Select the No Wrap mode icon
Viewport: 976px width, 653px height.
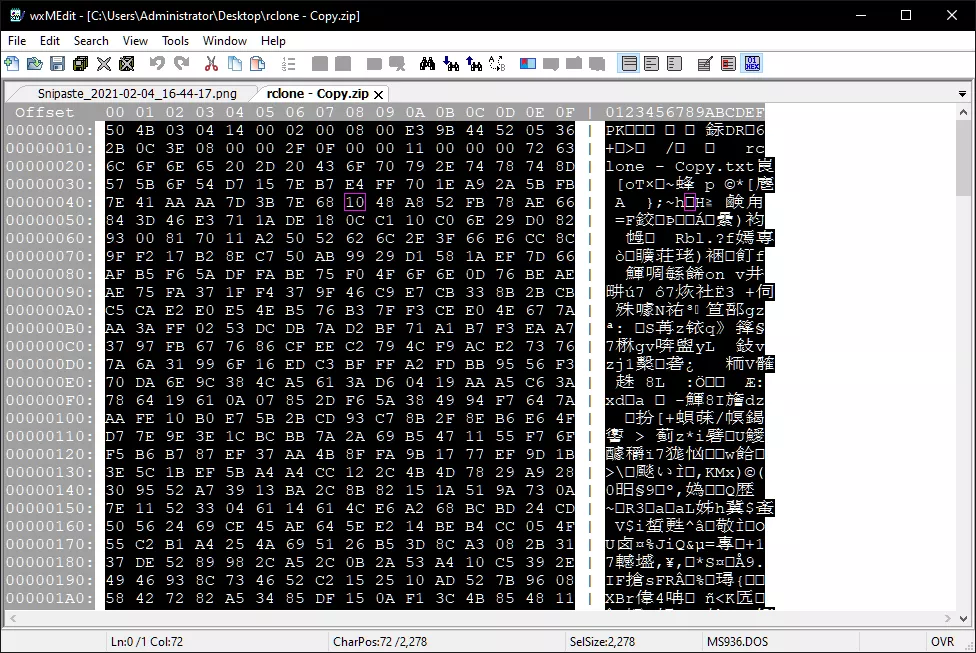pyautogui.click(x=629, y=63)
